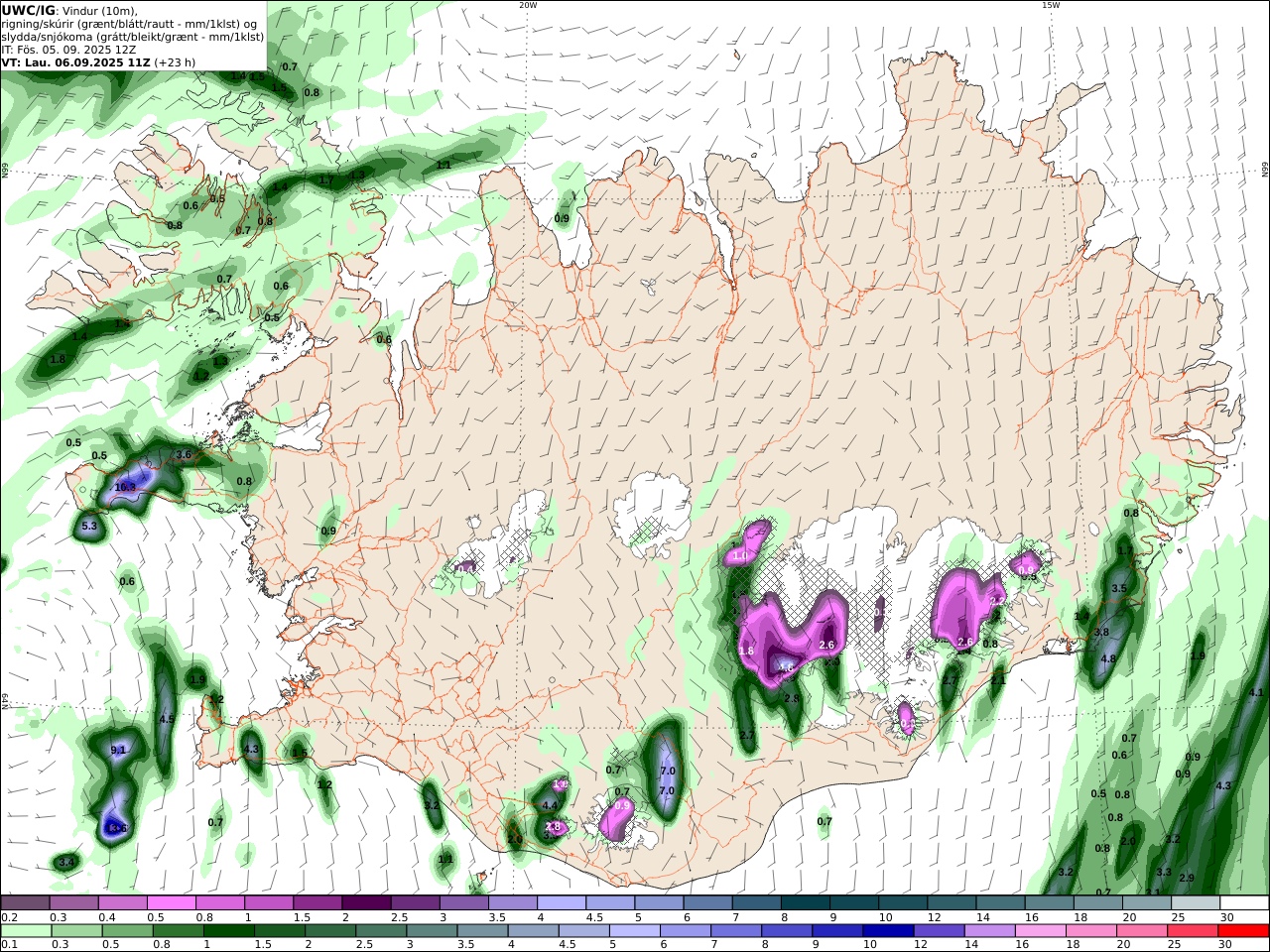Click the white 1.0 snowfall value
Image resolution: width=1270 pixels, height=952 pixels.
[x=740, y=556]
